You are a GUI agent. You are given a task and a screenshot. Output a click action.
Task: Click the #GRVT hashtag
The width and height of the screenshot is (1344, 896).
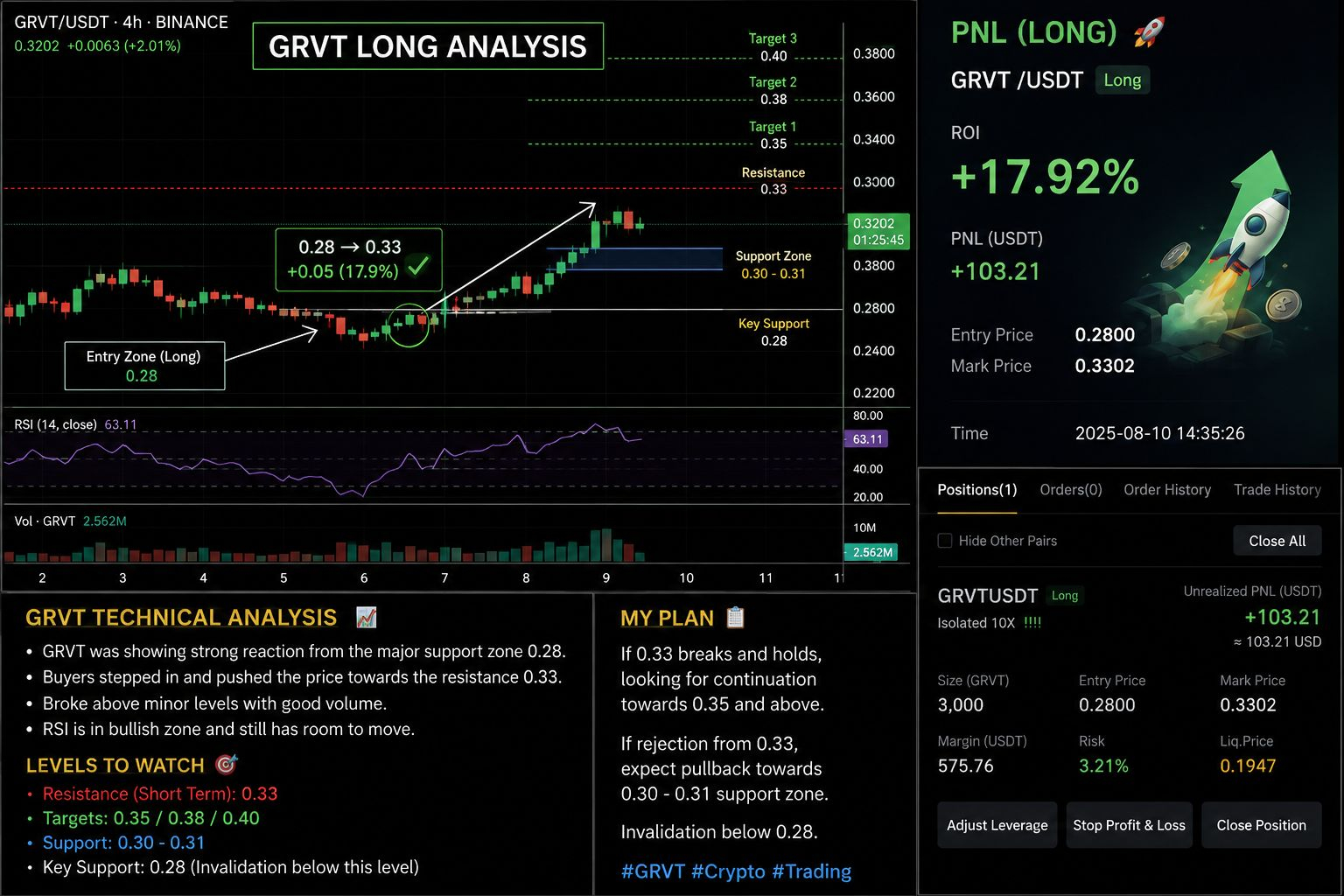653,871
